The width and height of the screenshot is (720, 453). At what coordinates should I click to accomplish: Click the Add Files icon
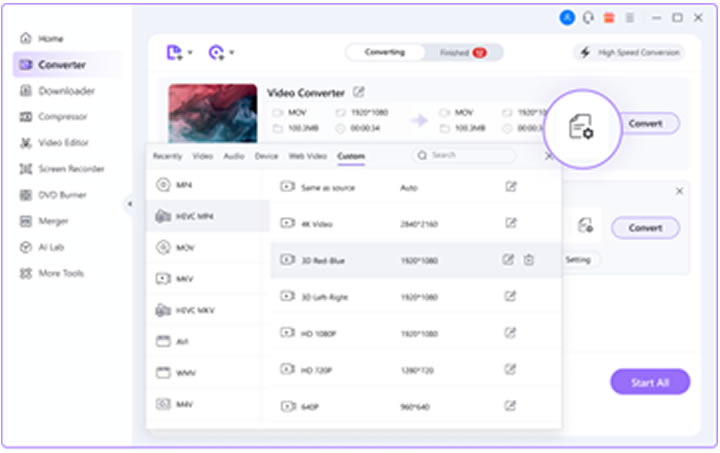(x=174, y=53)
